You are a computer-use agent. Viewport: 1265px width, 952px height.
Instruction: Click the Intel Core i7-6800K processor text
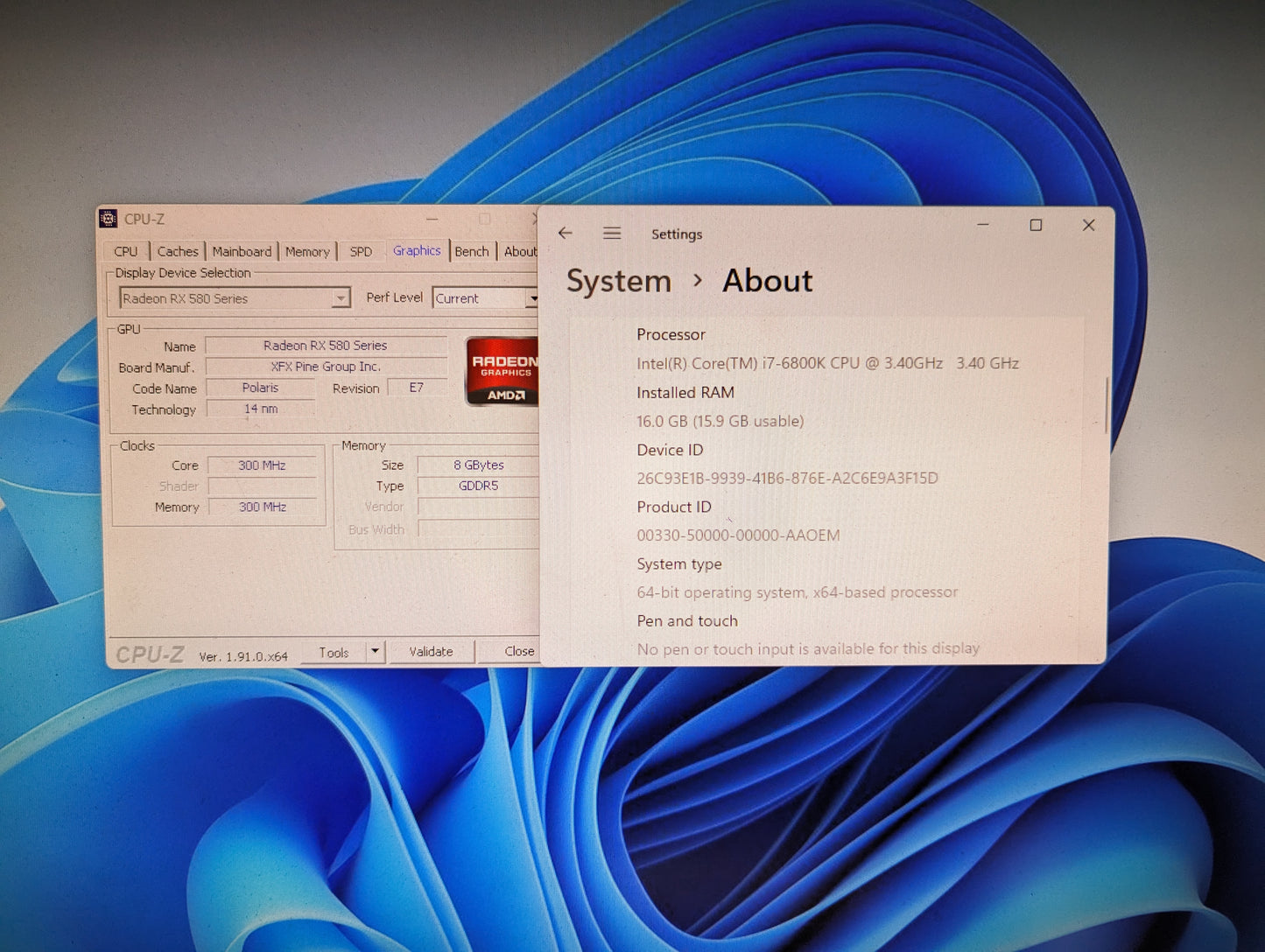pos(827,363)
